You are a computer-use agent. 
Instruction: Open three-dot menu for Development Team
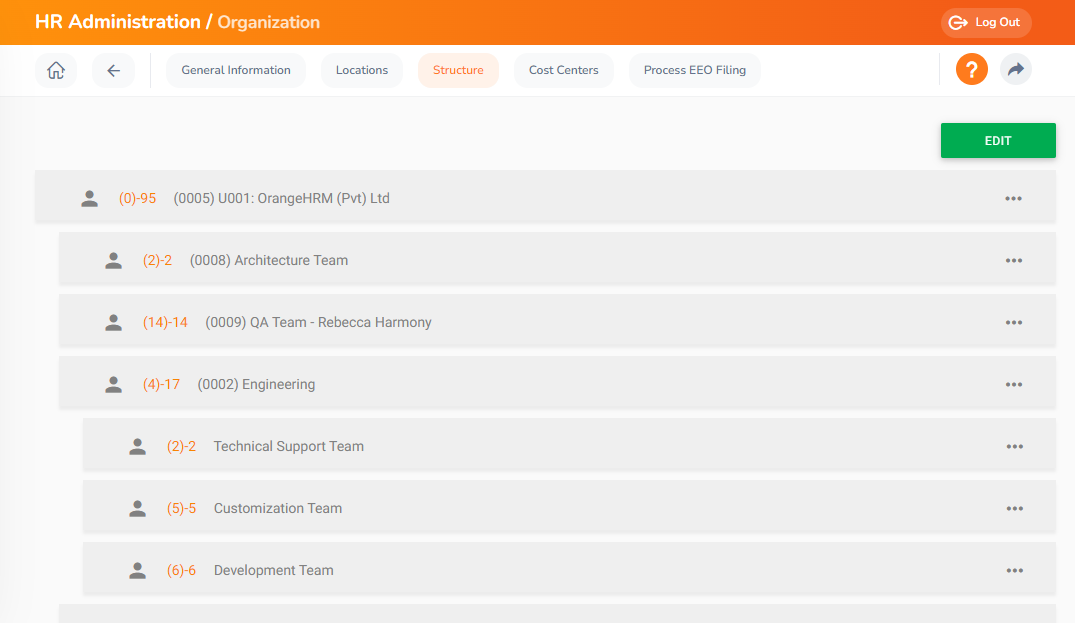point(1015,571)
